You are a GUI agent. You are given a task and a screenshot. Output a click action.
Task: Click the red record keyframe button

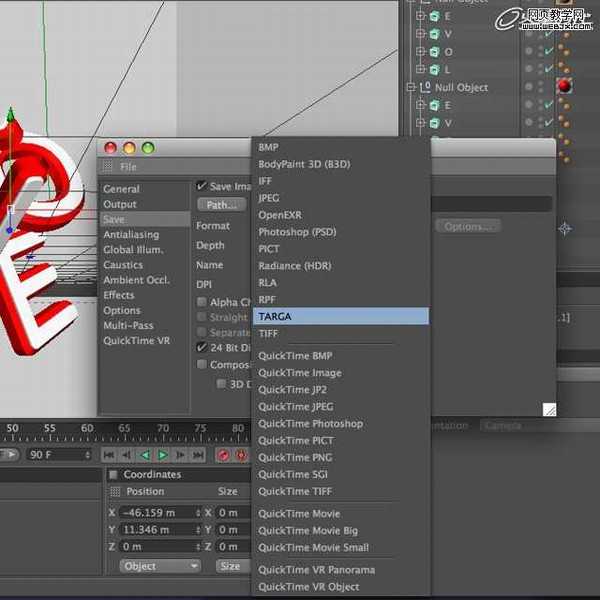click(x=223, y=455)
